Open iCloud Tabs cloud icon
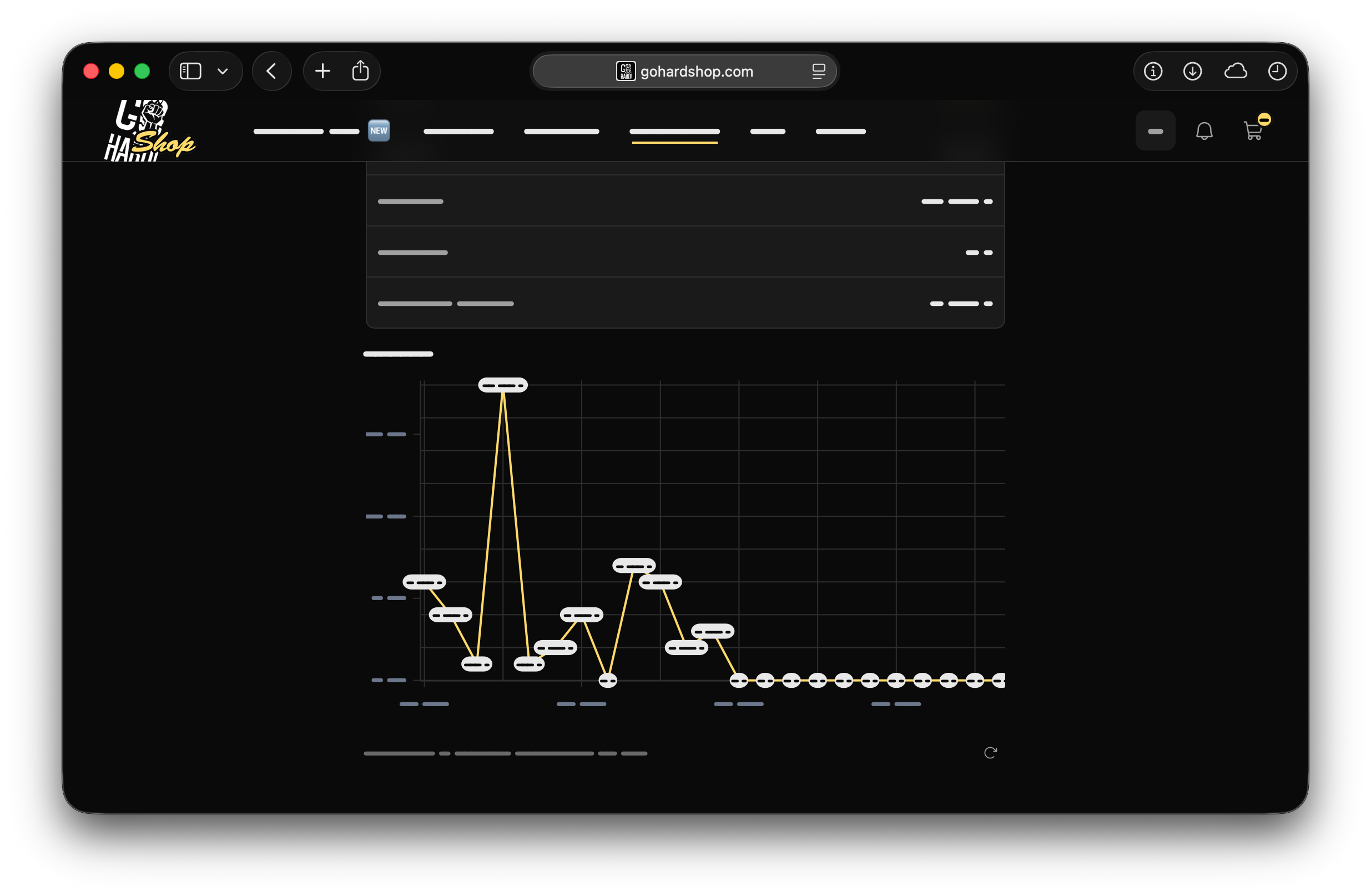This screenshot has height=896, width=1371. tap(1236, 72)
